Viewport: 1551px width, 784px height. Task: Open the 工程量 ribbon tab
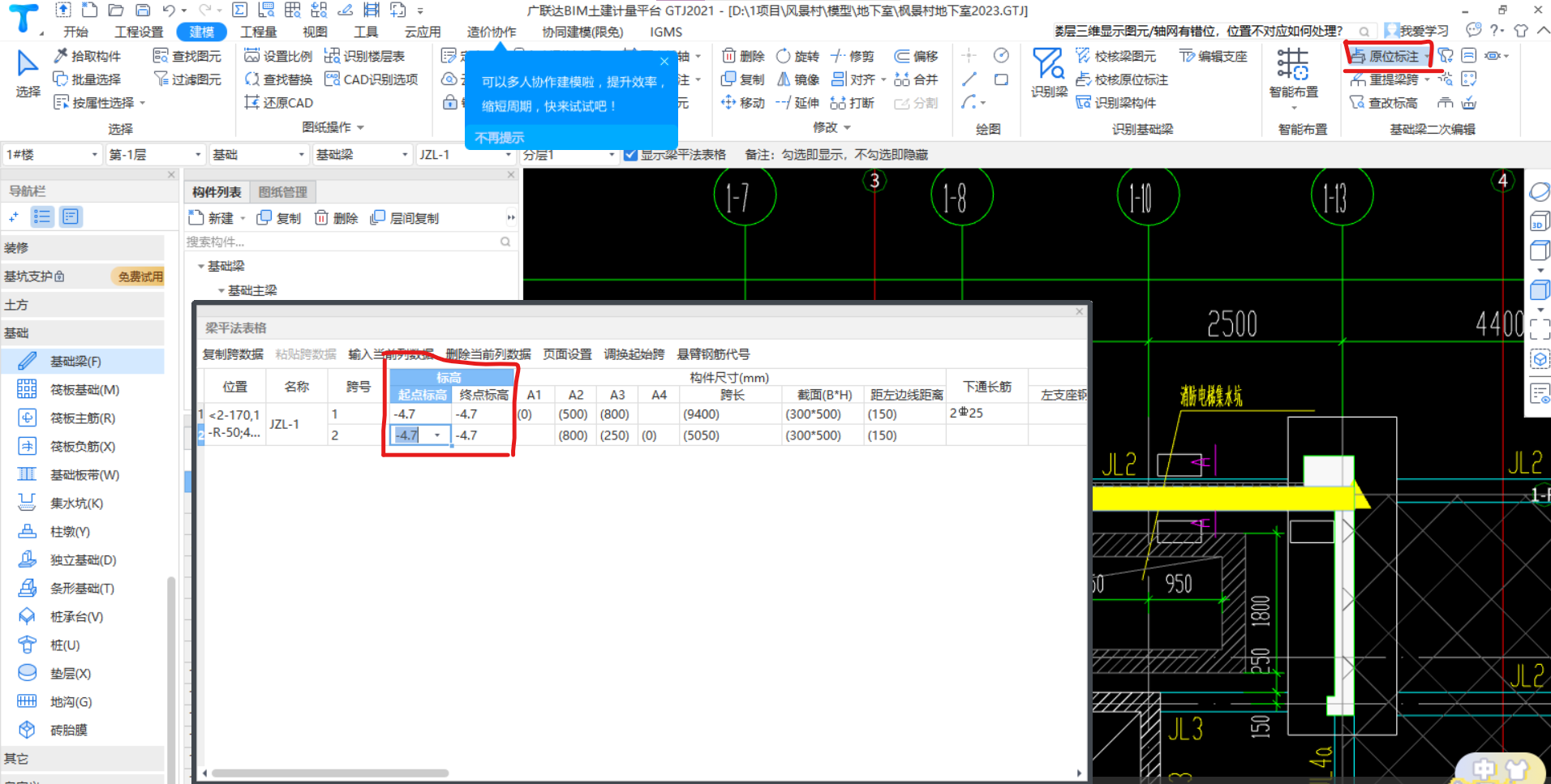pos(259,32)
